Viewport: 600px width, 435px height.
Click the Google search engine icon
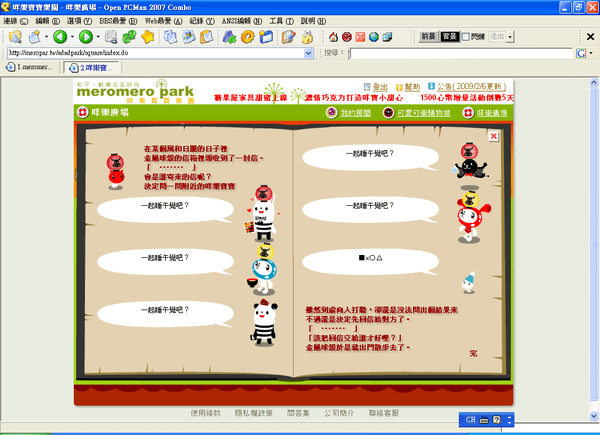(581, 53)
